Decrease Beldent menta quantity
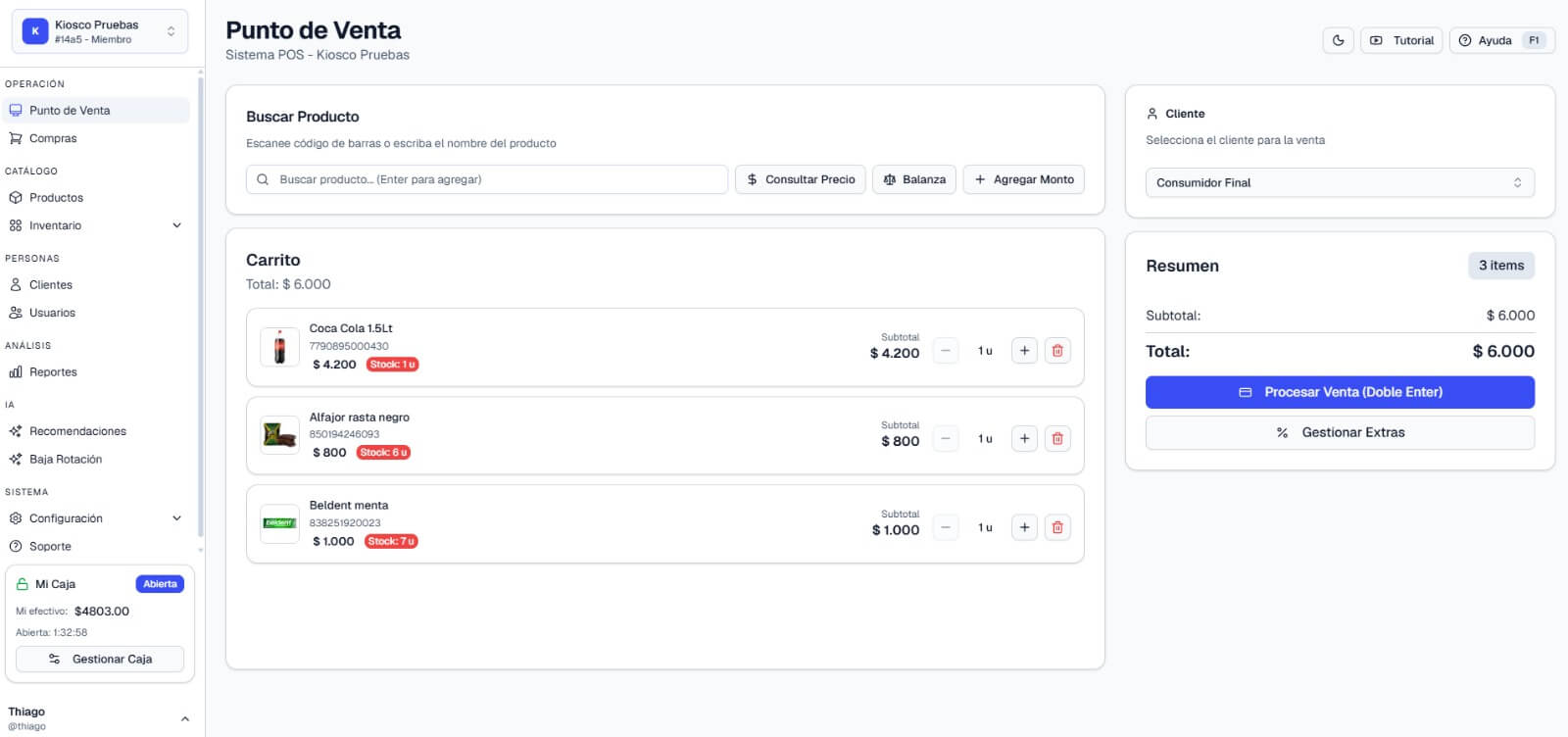1568x737 pixels. (x=946, y=528)
